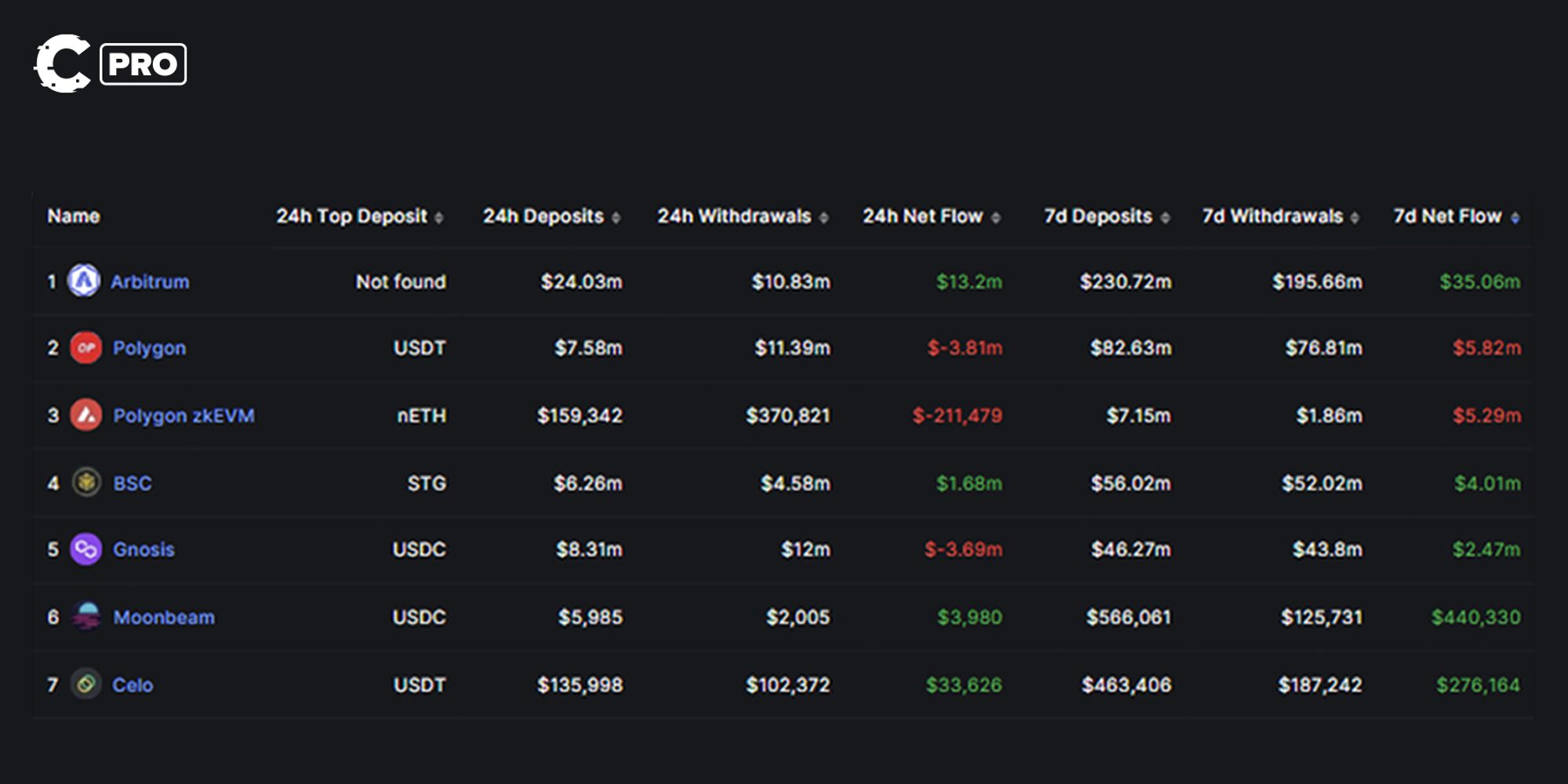Click the Arbitrum chain logo icon

tap(84, 281)
